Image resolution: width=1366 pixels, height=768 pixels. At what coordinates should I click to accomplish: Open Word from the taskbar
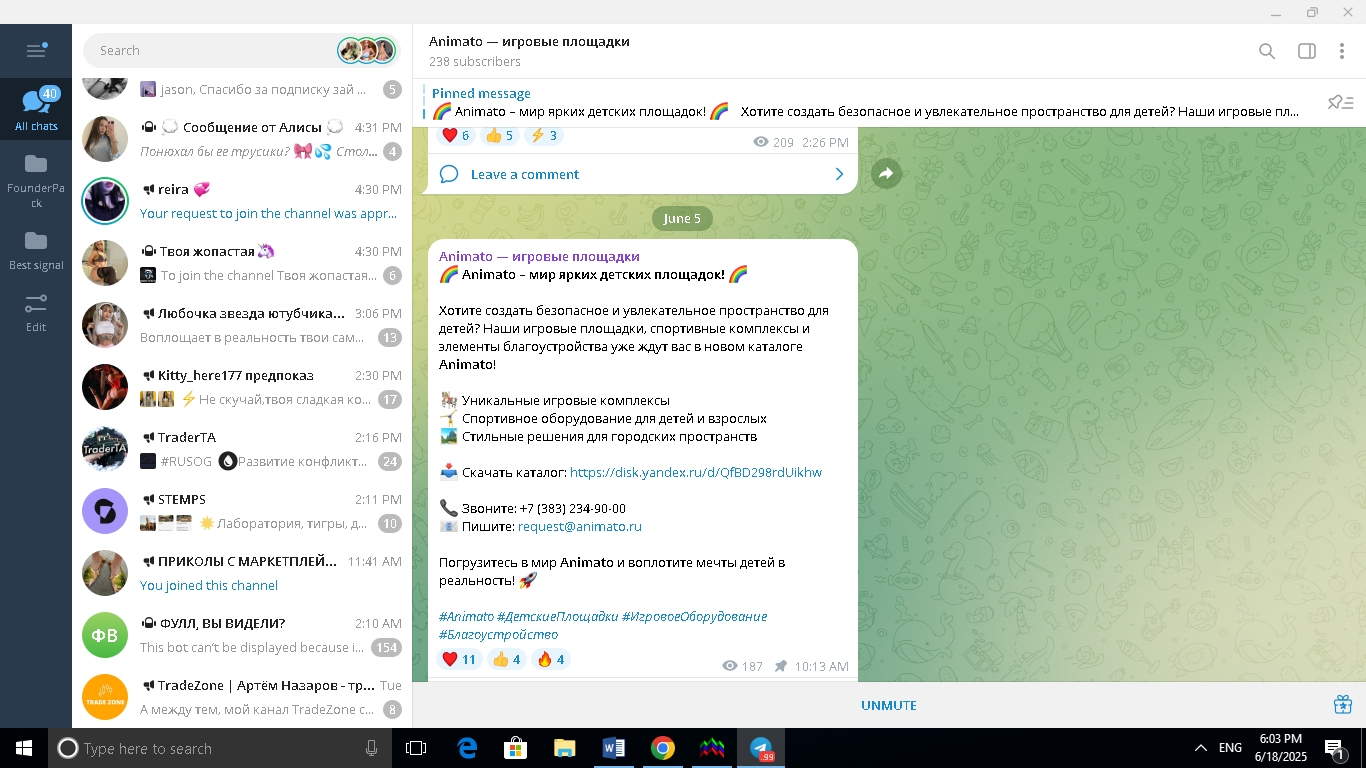click(613, 748)
